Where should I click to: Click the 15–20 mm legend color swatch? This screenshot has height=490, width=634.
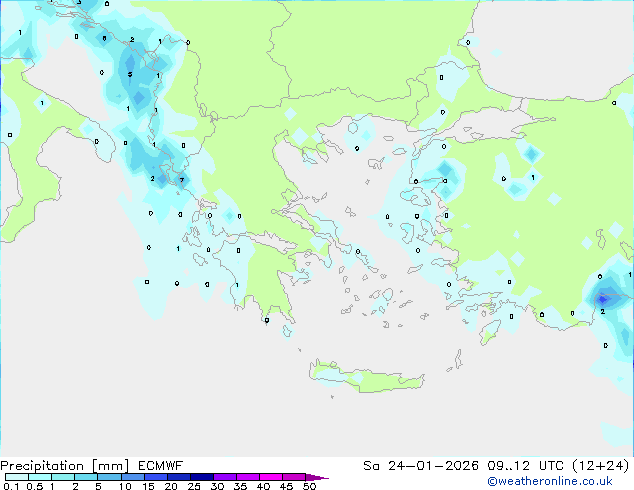(155, 477)
